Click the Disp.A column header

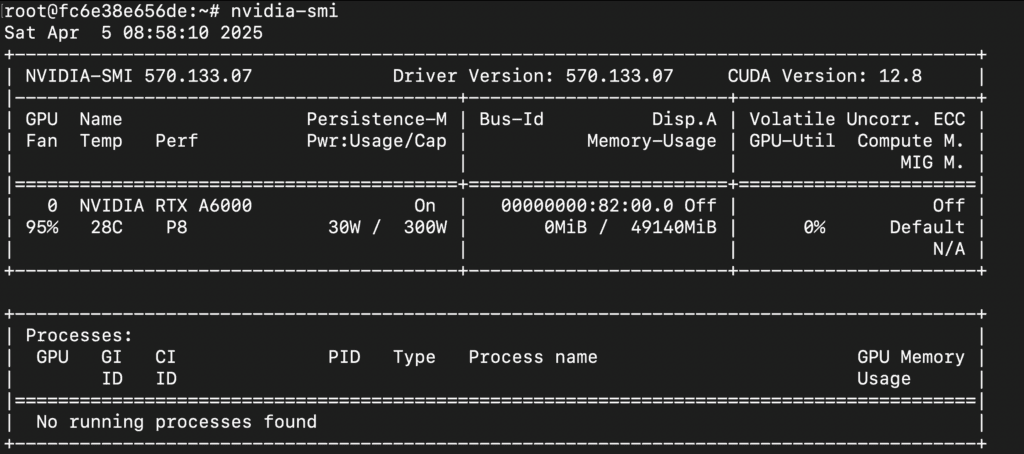(684, 119)
